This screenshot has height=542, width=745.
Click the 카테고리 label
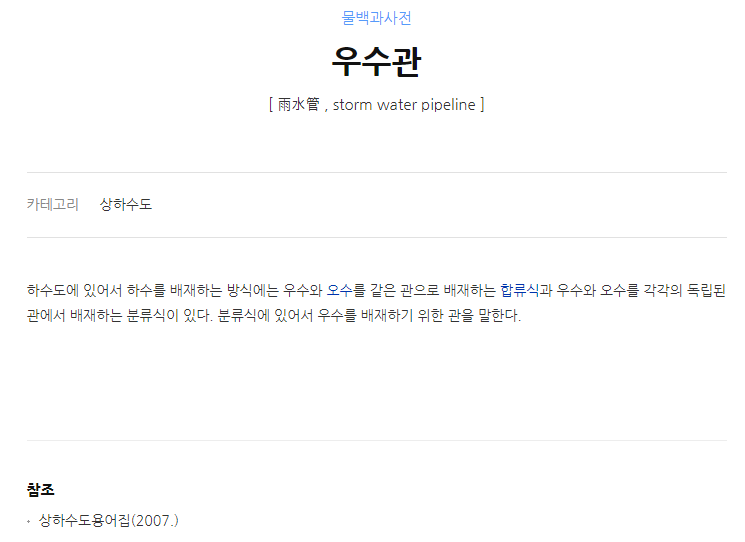click(53, 205)
